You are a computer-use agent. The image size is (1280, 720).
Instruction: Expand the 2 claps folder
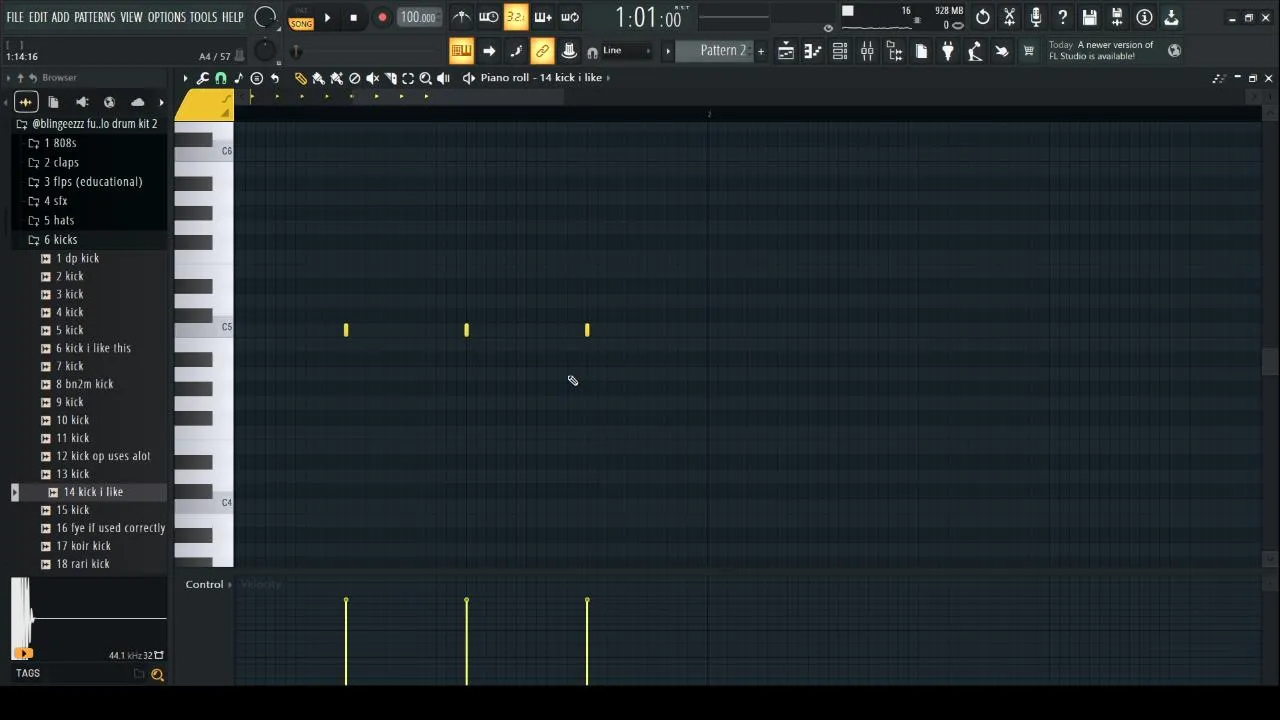click(x=61, y=163)
